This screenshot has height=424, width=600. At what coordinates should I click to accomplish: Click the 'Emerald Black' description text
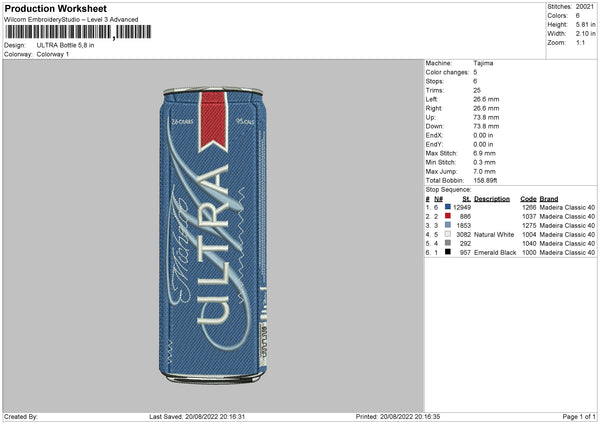point(495,253)
